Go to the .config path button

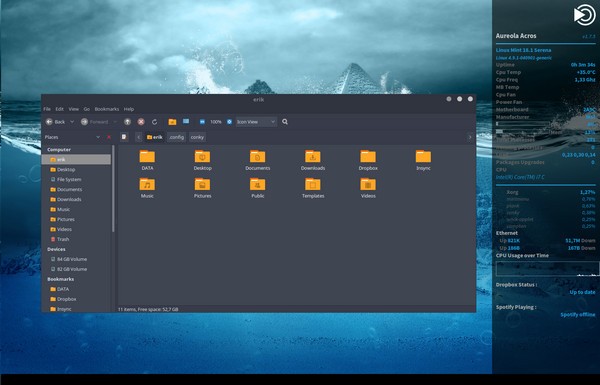pyautogui.click(x=176, y=137)
